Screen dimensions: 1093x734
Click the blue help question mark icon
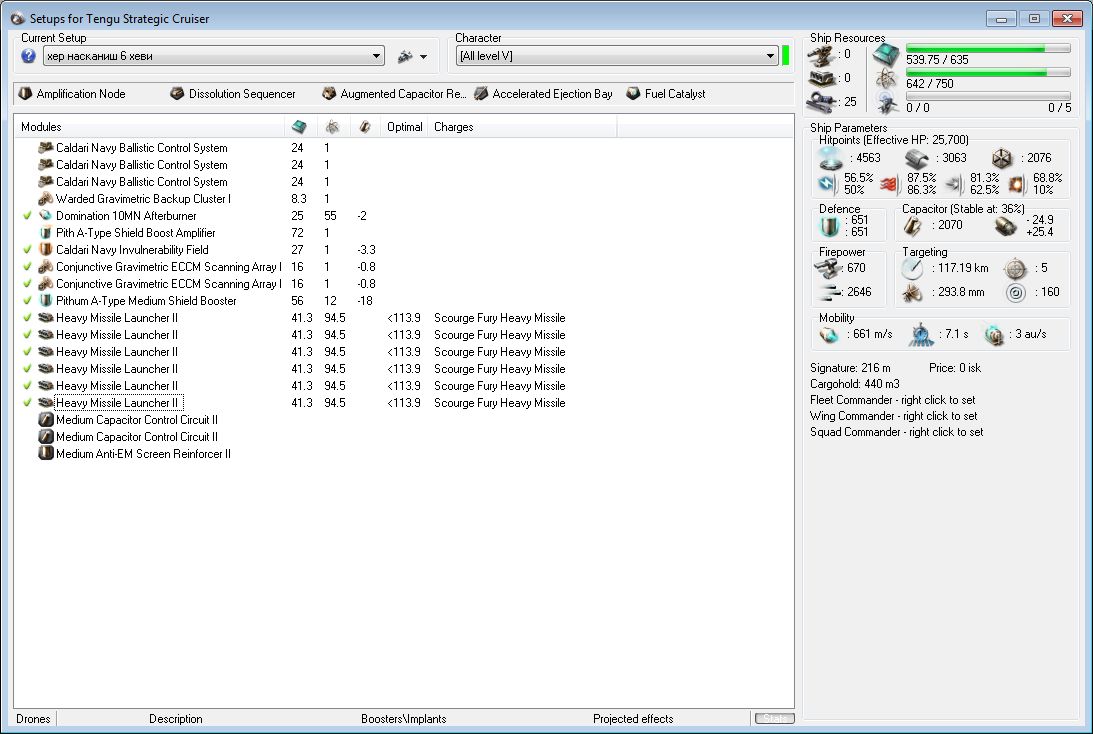click(x=28, y=56)
